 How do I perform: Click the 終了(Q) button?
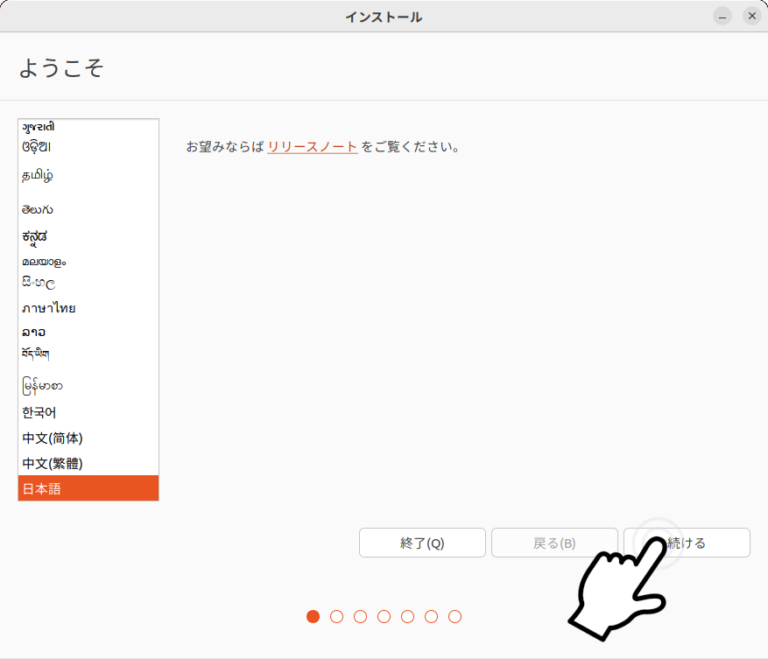(422, 543)
